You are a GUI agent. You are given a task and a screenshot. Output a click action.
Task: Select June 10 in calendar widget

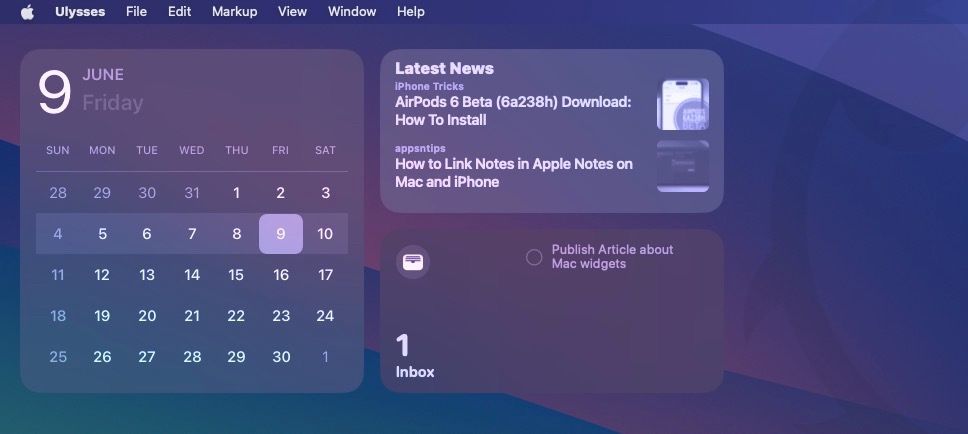pos(325,234)
